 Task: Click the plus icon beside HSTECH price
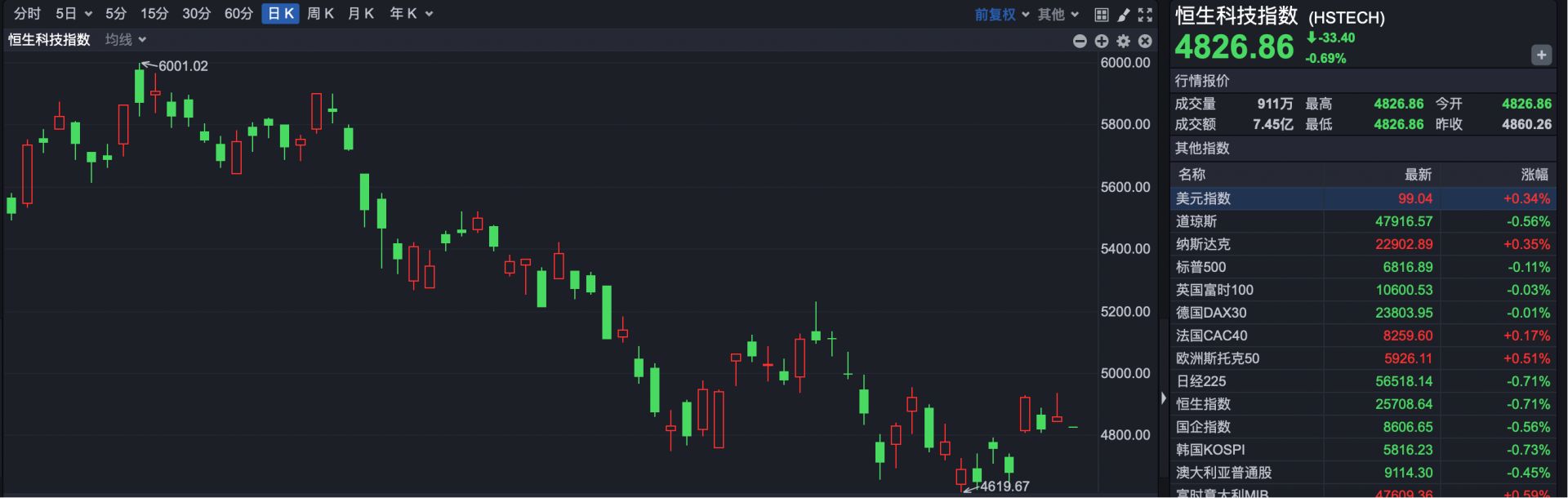point(1542,55)
